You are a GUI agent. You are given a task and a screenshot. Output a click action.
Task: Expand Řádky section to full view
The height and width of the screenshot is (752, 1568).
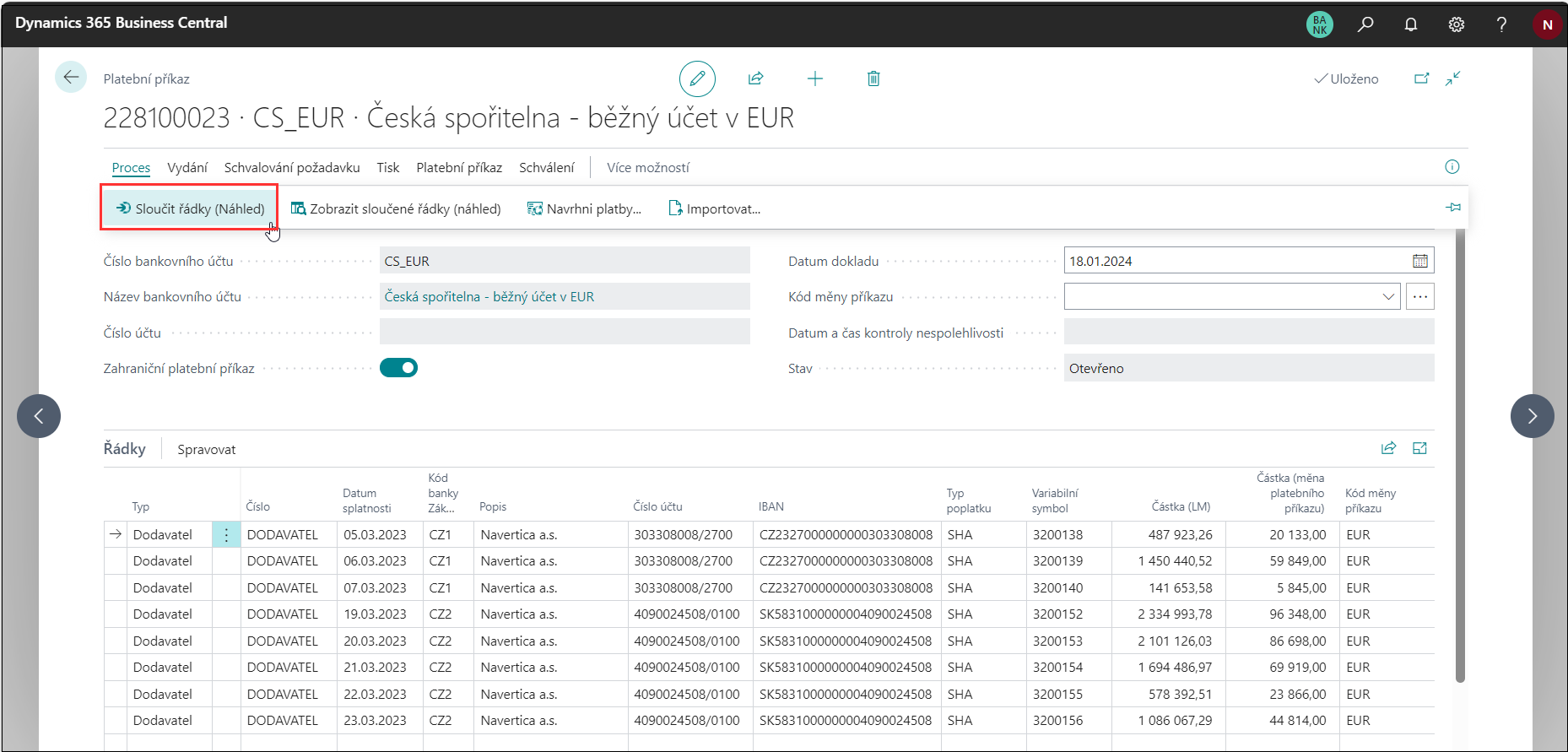pos(1419,448)
